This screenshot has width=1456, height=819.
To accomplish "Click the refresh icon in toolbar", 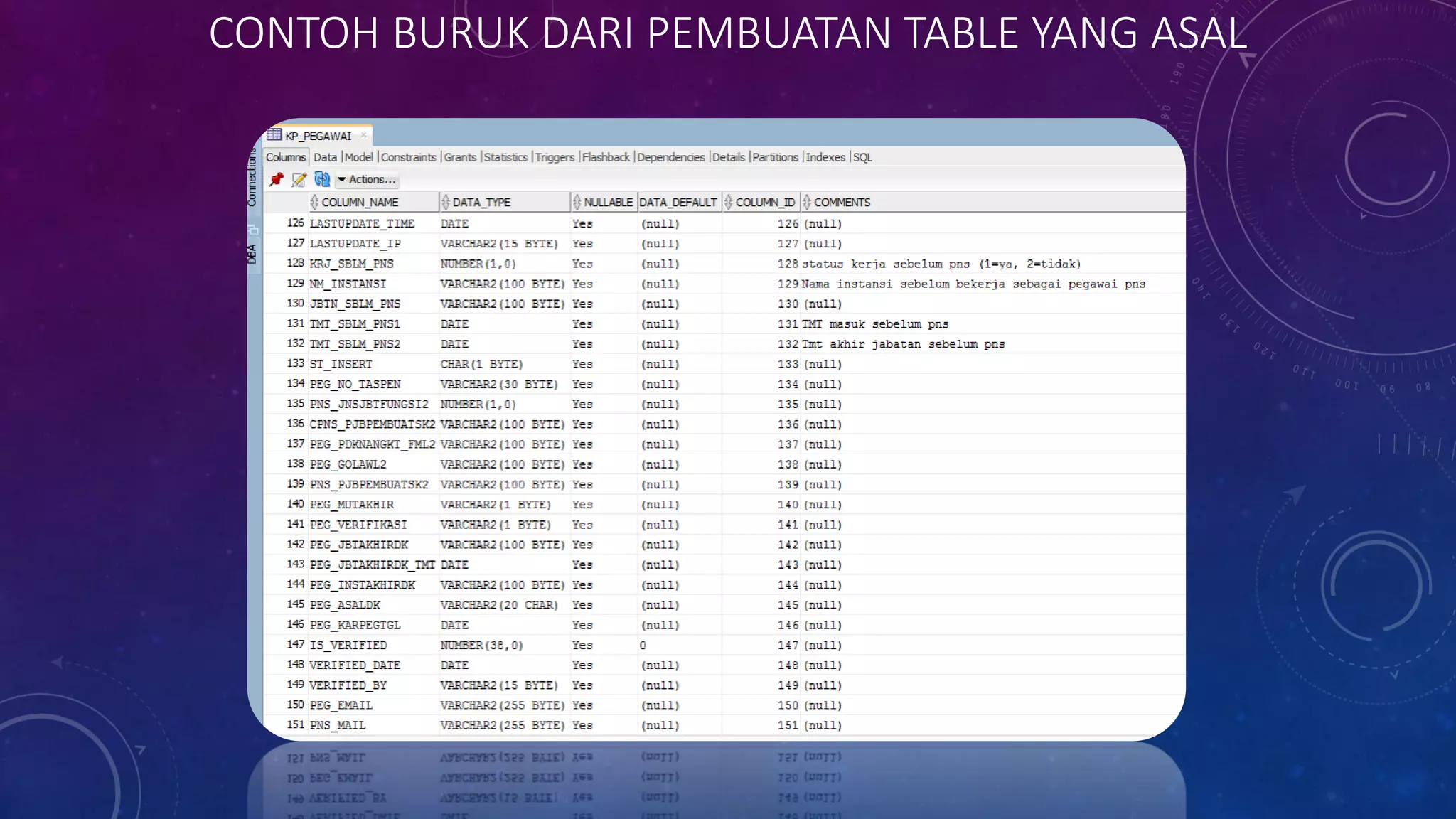I will pos(322,179).
